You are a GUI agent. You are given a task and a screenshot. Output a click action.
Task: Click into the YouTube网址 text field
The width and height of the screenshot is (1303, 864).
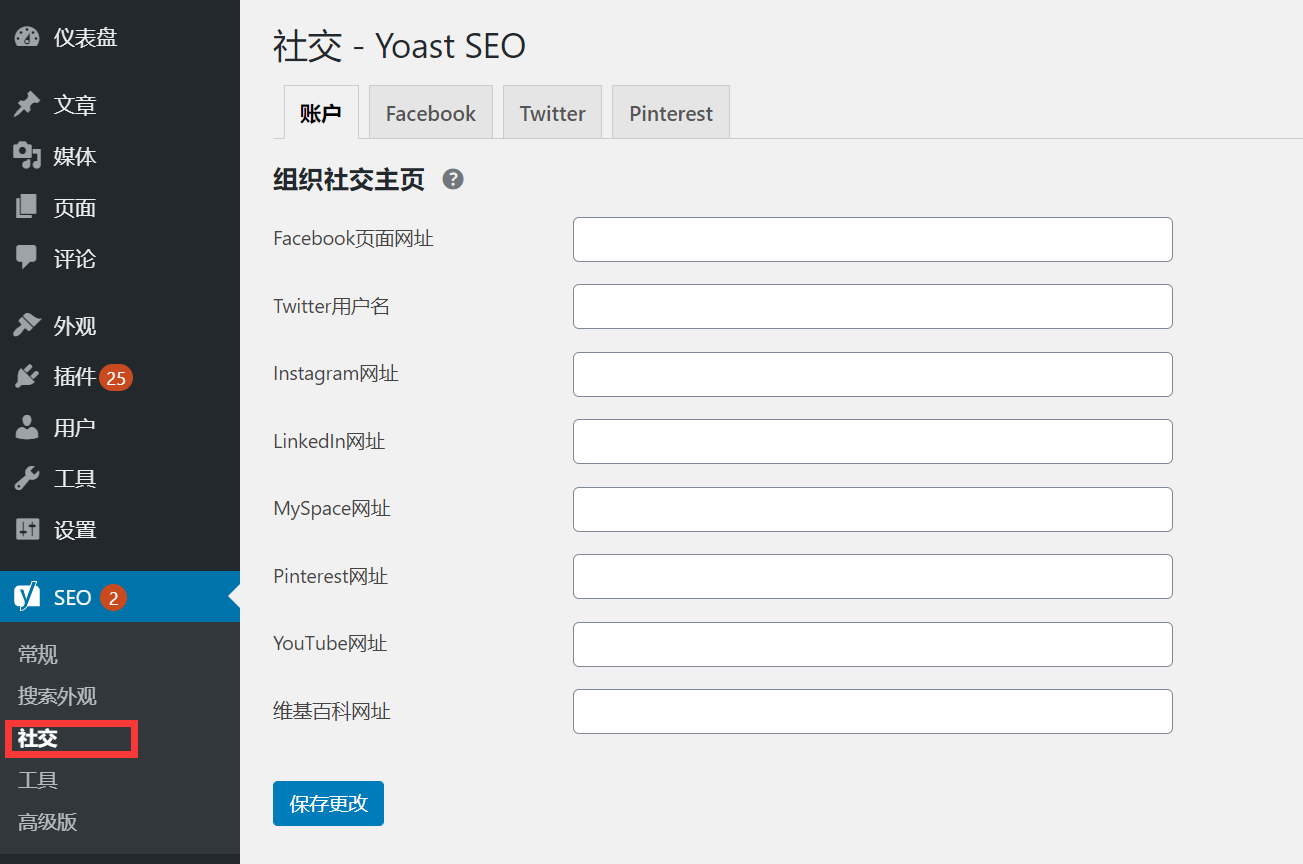872,644
